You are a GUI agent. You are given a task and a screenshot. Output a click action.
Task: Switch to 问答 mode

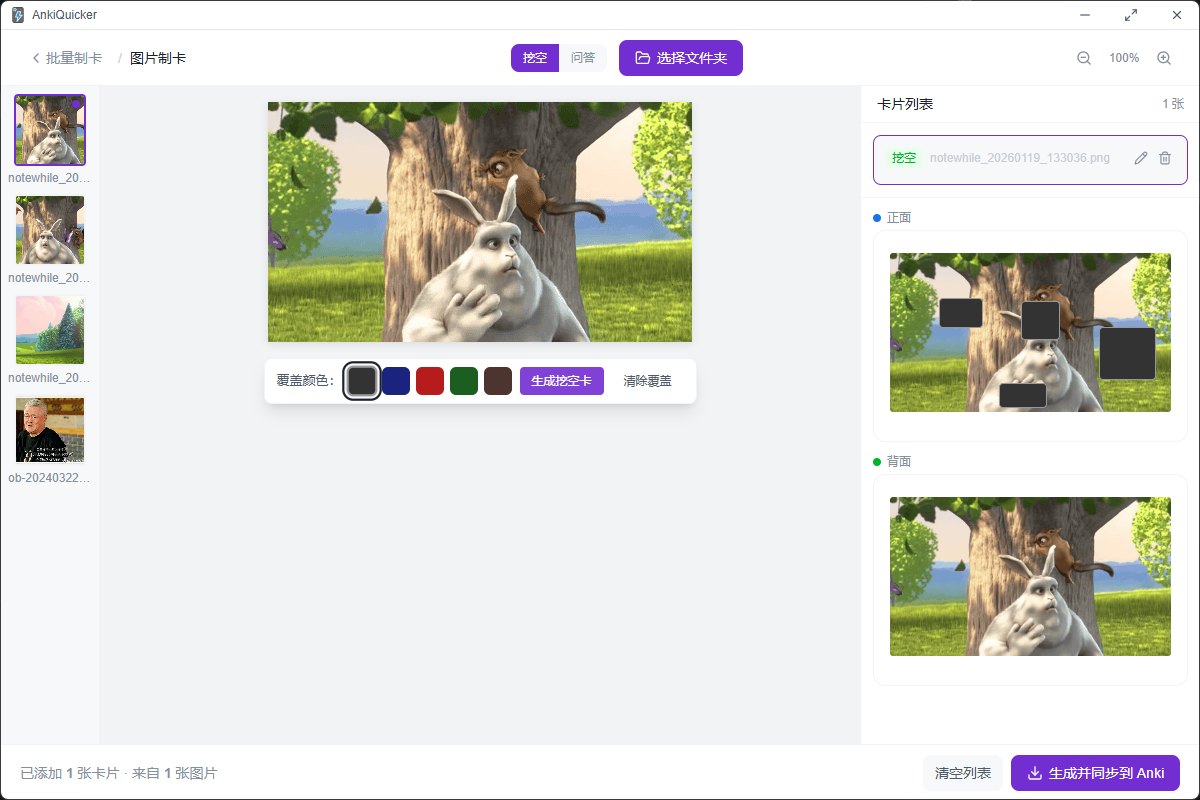click(583, 58)
